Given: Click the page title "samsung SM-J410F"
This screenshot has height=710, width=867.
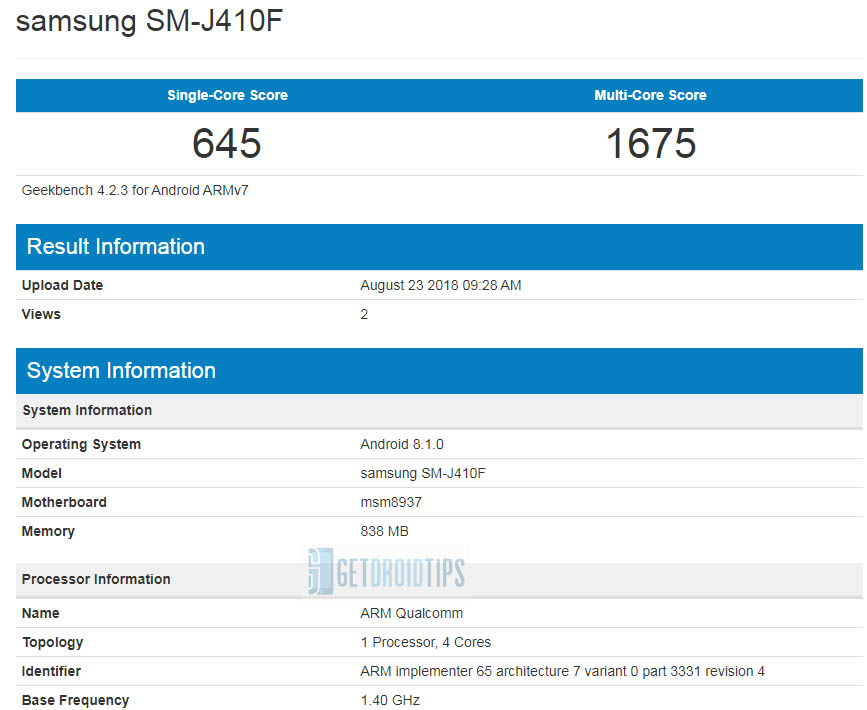Looking at the screenshot, I should (x=149, y=21).
